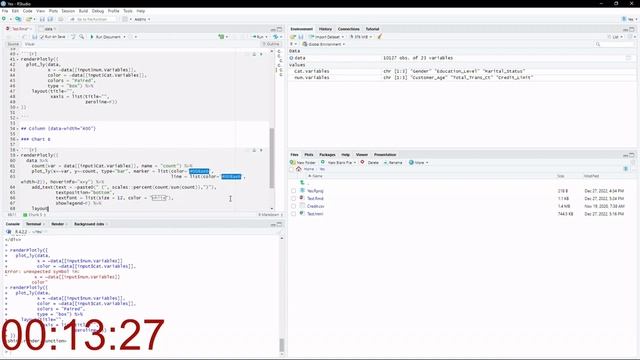Viewport: 640px width, 360px height.
Task: Click the New File icon in main toolbar
Action: pyautogui.click(x=4, y=19)
